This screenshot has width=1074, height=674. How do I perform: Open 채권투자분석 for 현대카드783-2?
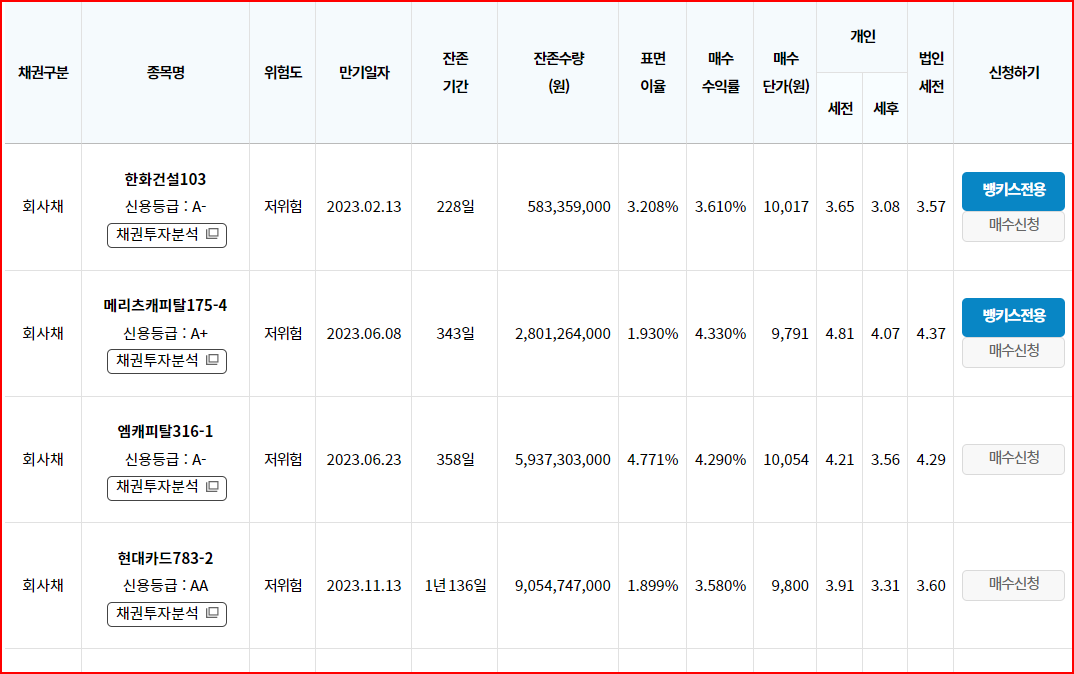[166, 614]
